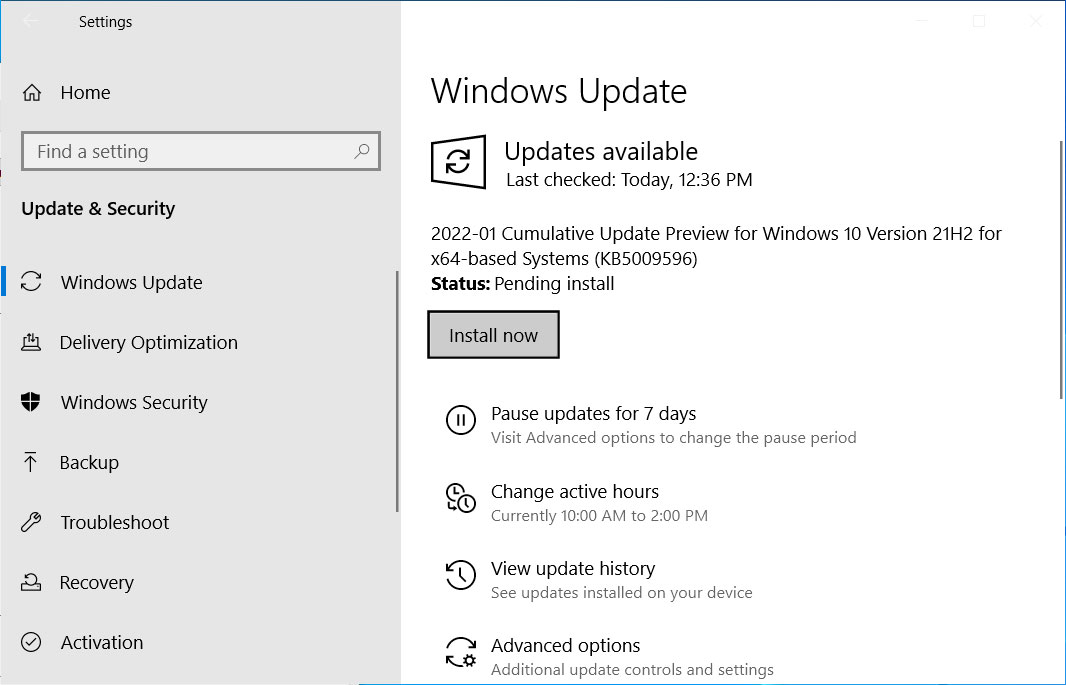1066x685 pixels.
Task: Click the Windows Update sync icon
Action: (x=33, y=282)
